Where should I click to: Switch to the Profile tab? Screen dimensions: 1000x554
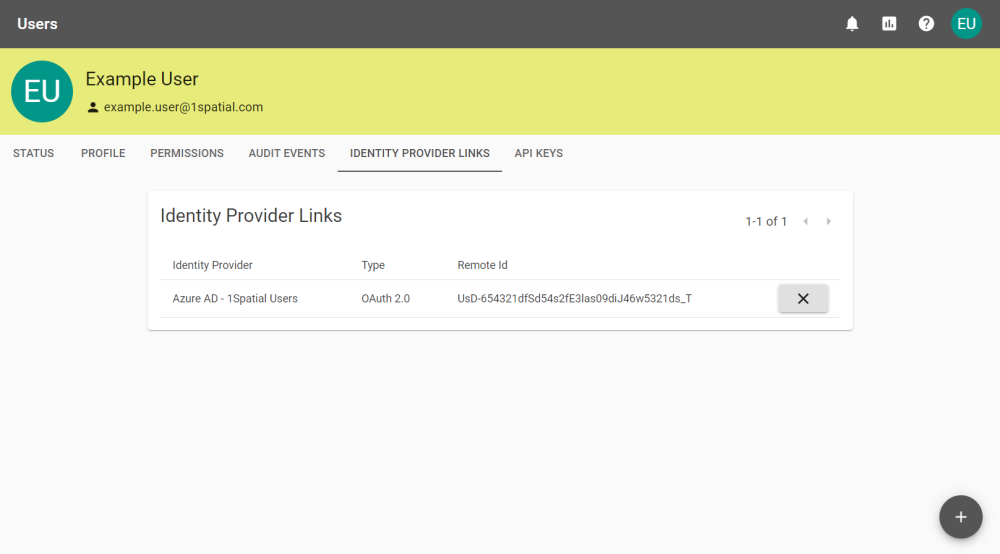pos(103,154)
